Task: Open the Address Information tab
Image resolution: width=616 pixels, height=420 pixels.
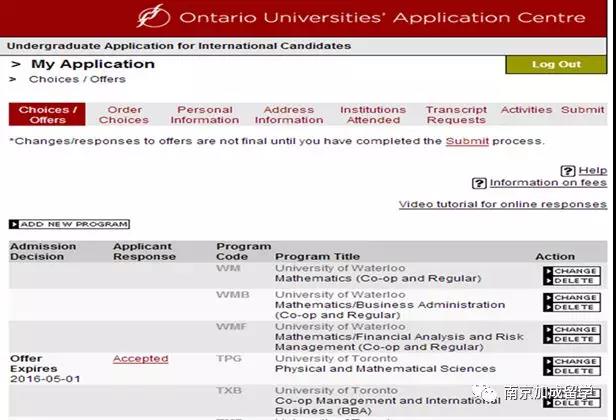Action: pyautogui.click(x=289, y=115)
